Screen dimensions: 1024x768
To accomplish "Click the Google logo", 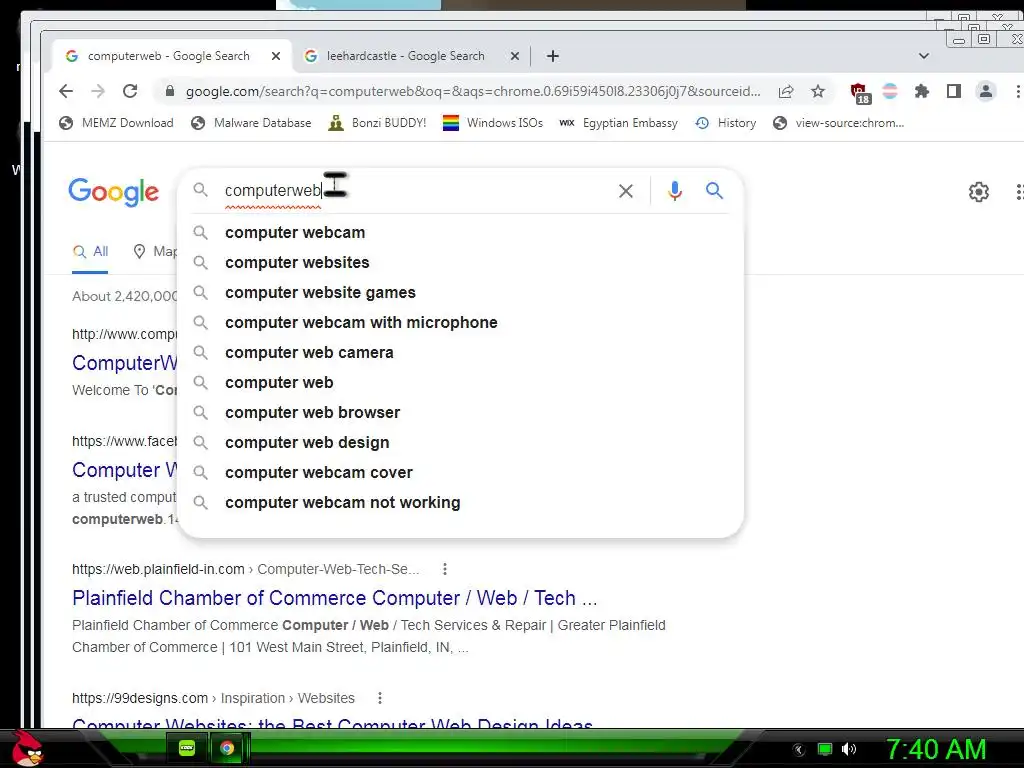I will 114,191.
